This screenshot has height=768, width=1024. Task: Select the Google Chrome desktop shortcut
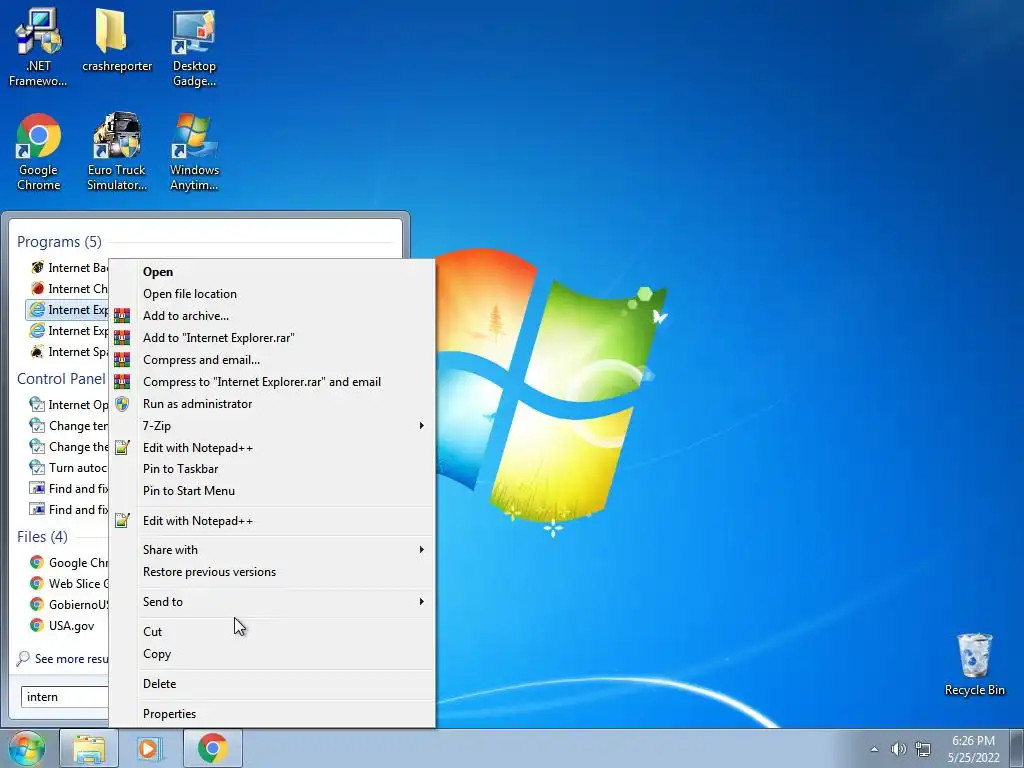(39, 152)
